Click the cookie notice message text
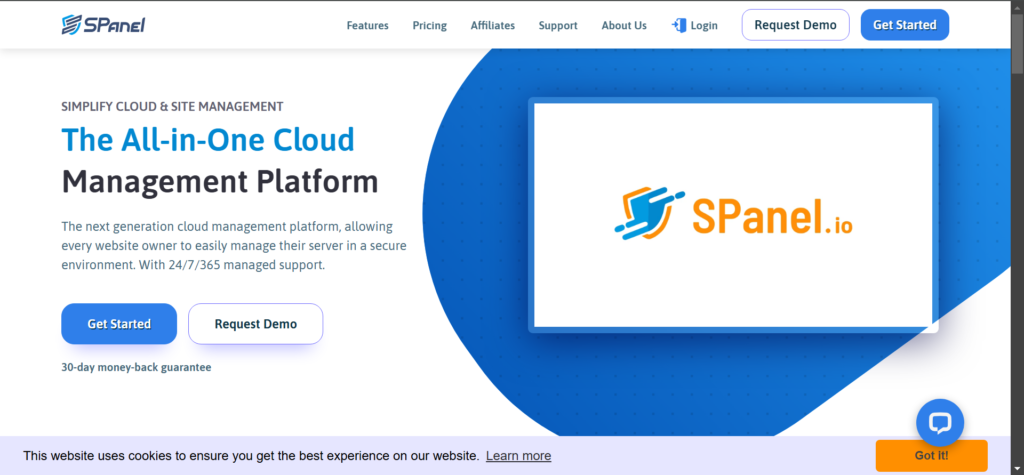 (251, 455)
